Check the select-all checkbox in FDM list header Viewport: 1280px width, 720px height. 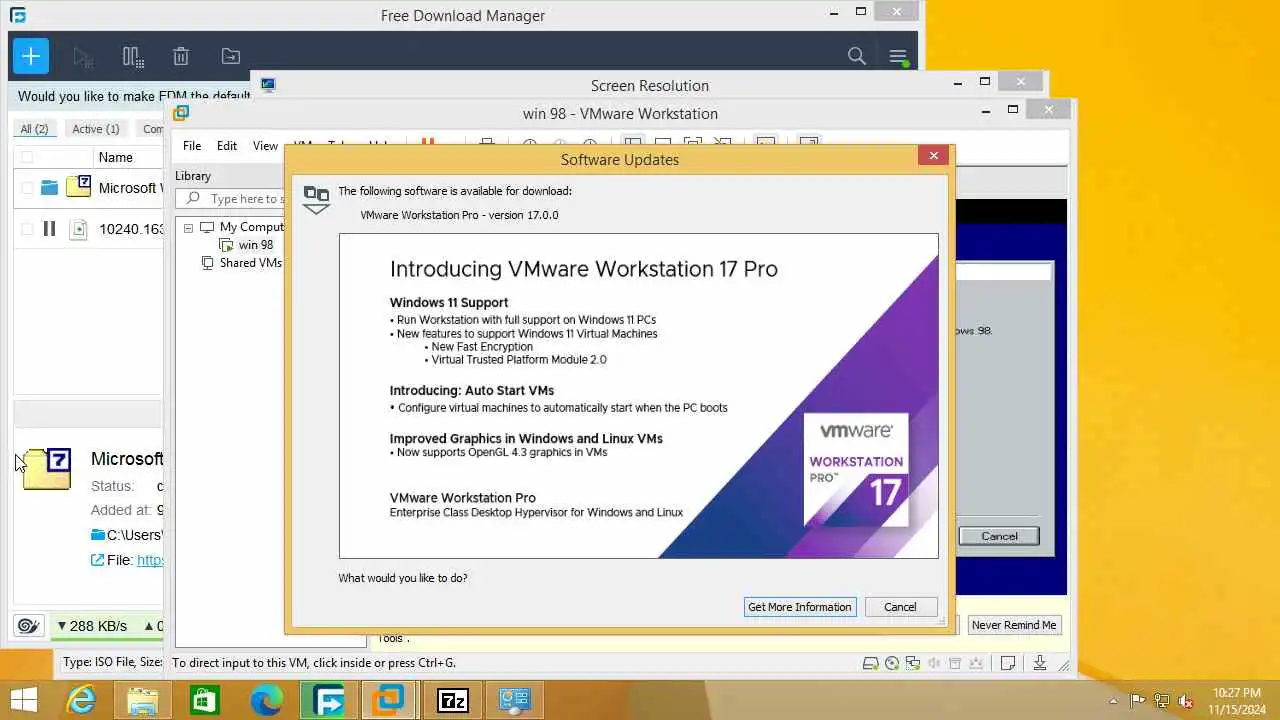point(27,157)
